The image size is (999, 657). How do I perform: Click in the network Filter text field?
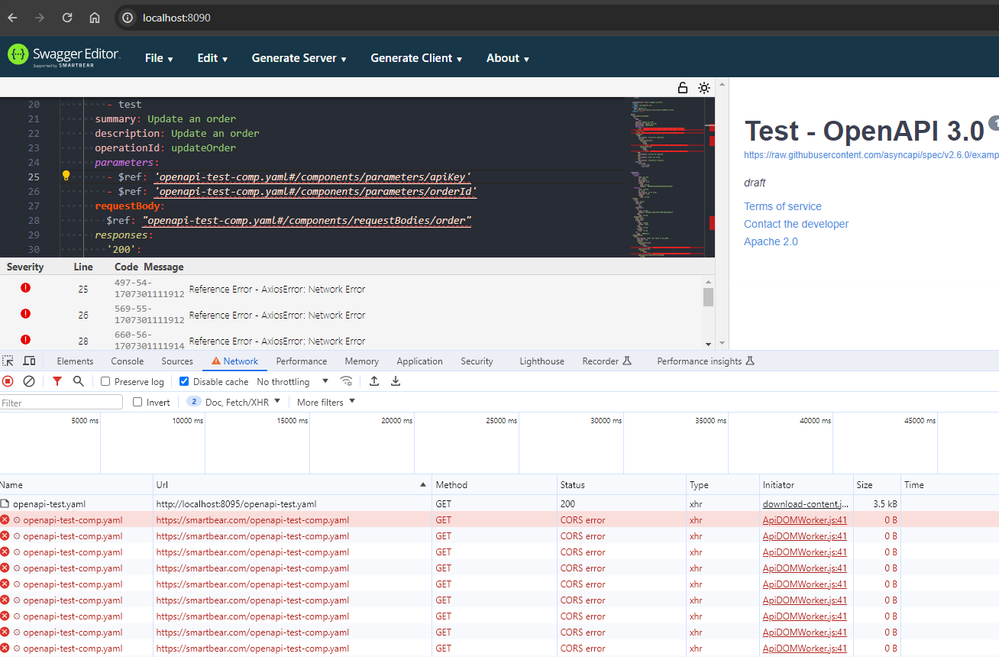61,402
